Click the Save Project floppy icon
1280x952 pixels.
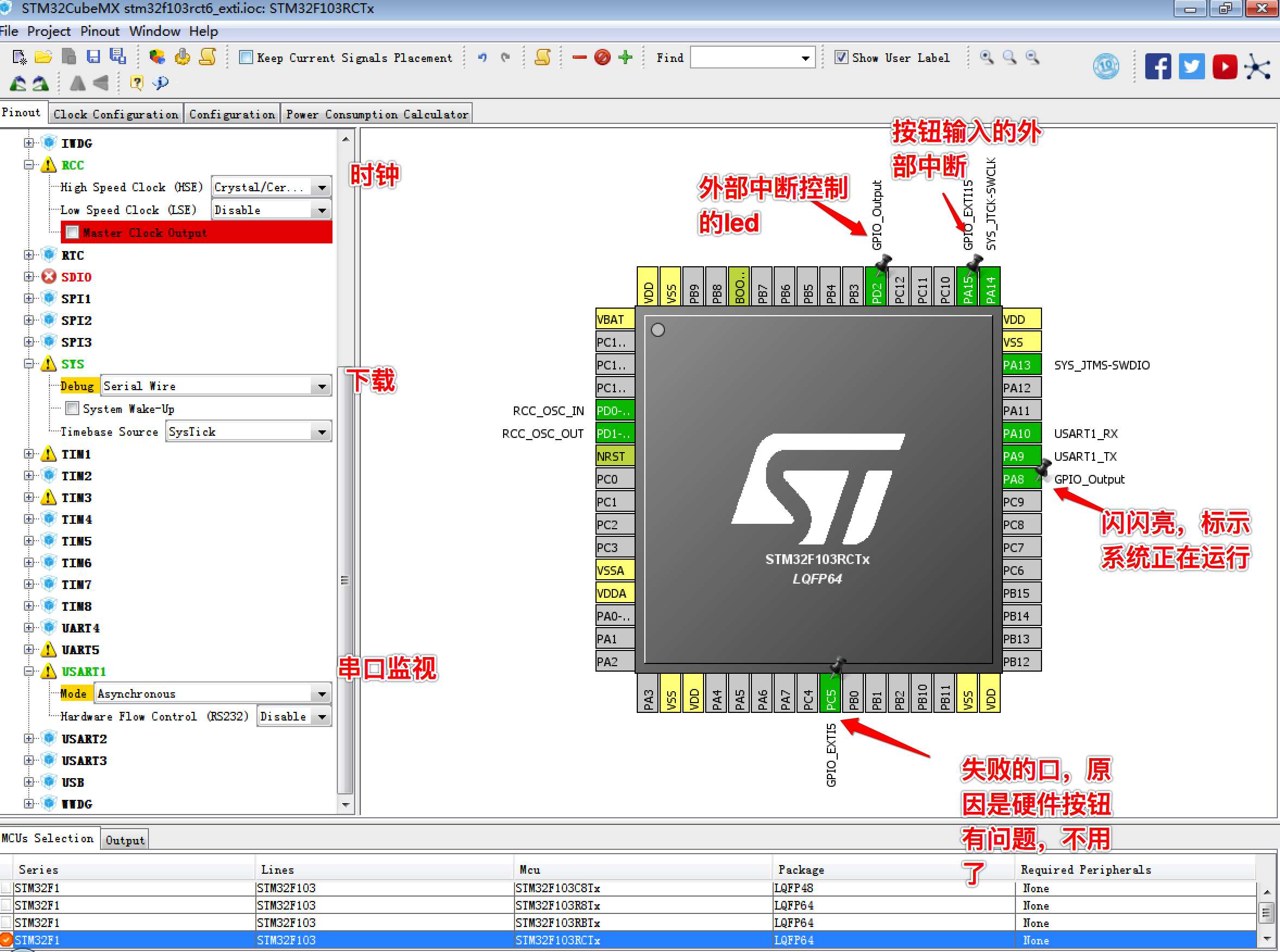click(93, 57)
